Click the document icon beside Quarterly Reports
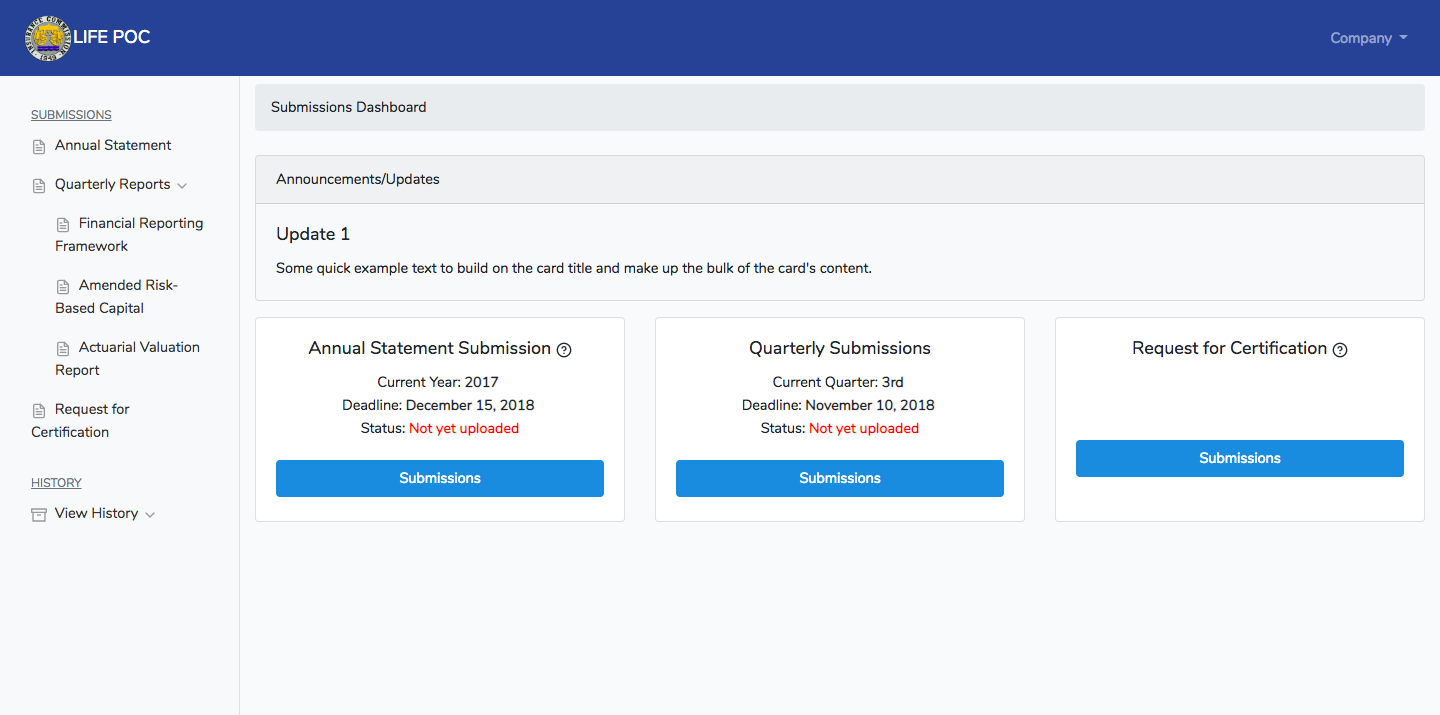Image resolution: width=1440 pixels, height=715 pixels. [39, 186]
